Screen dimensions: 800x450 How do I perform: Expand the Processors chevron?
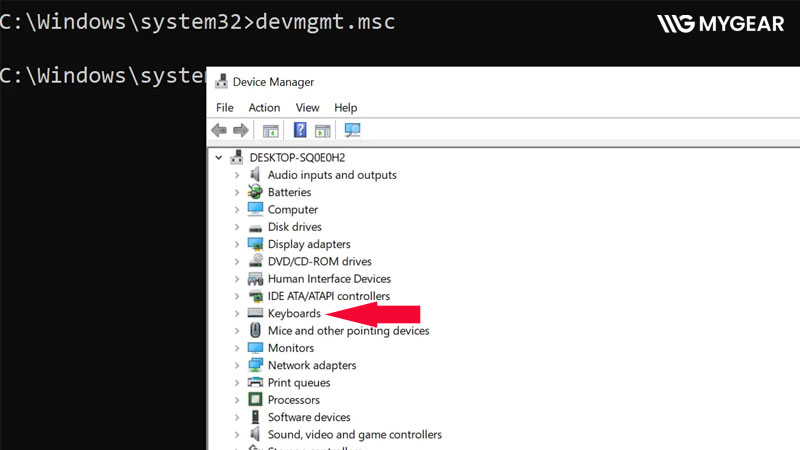point(237,400)
